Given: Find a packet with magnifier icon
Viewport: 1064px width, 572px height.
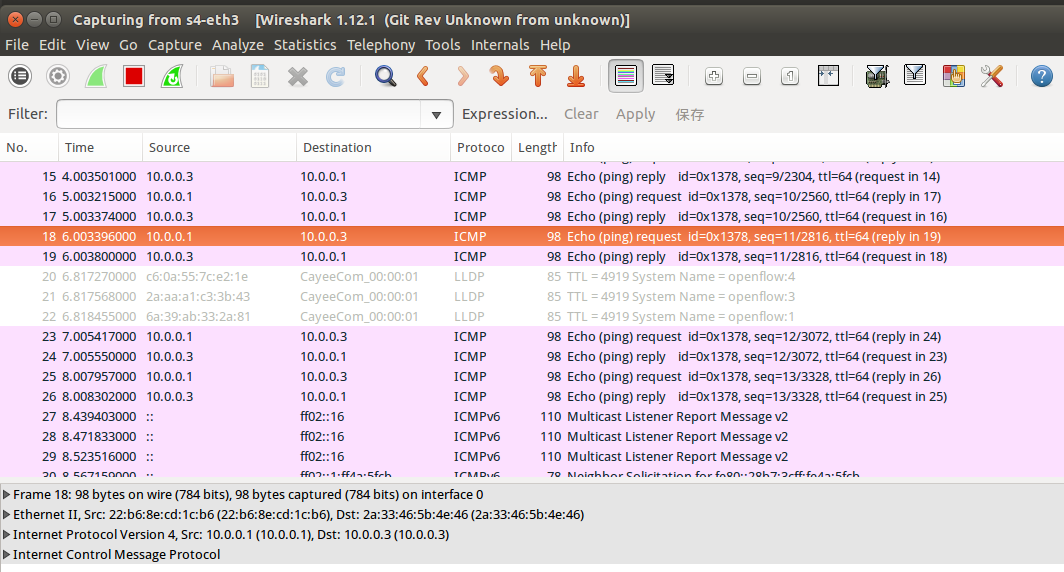Looking at the screenshot, I should click(385, 76).
